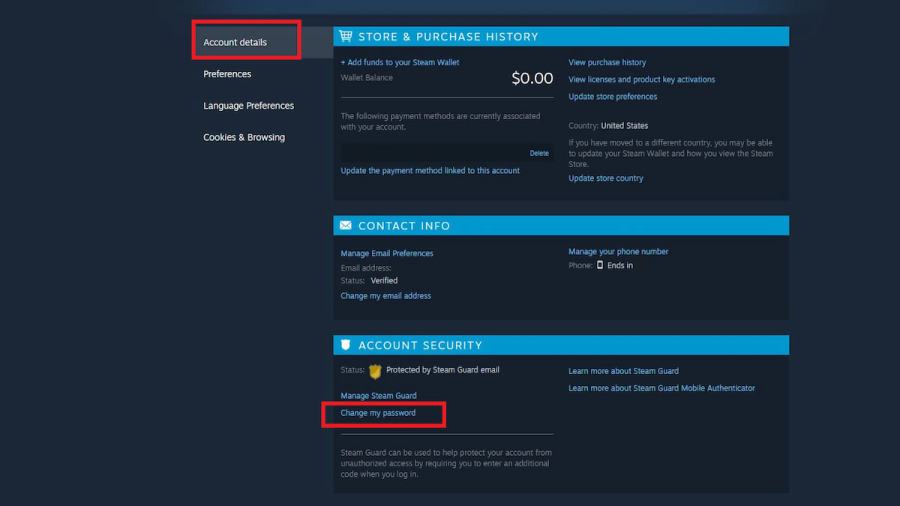Delete the saved payment method
This screenshot has width=900, height=506.
pos(539,153)
